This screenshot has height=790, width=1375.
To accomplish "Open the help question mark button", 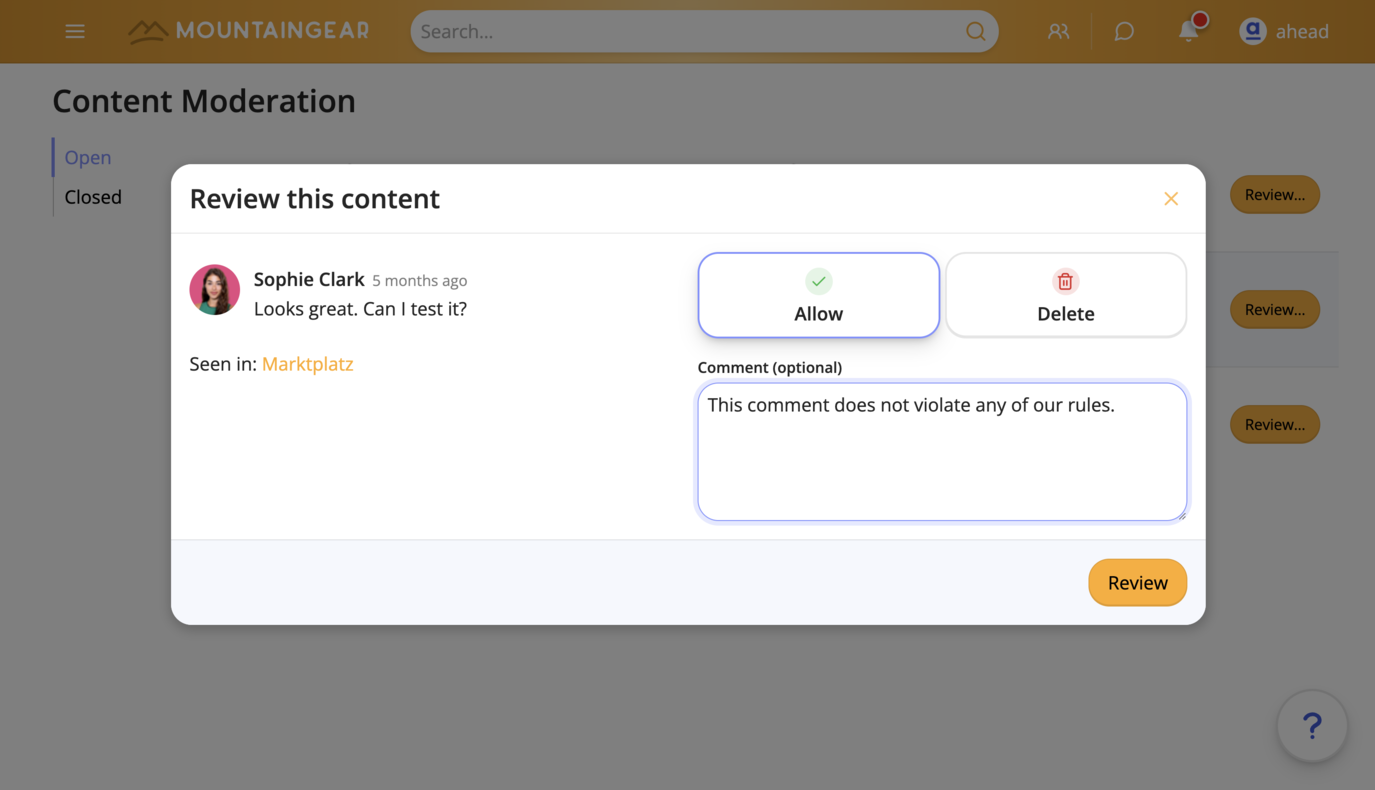I will [1312, 726].
